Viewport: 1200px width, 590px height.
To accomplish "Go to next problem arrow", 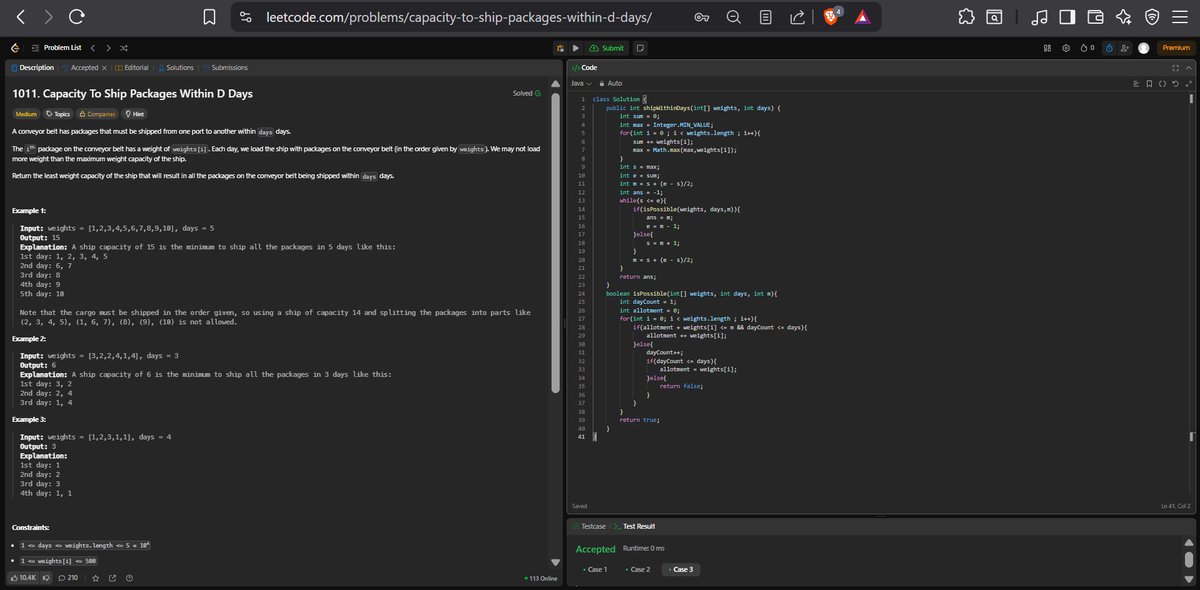I will [108, 47].
